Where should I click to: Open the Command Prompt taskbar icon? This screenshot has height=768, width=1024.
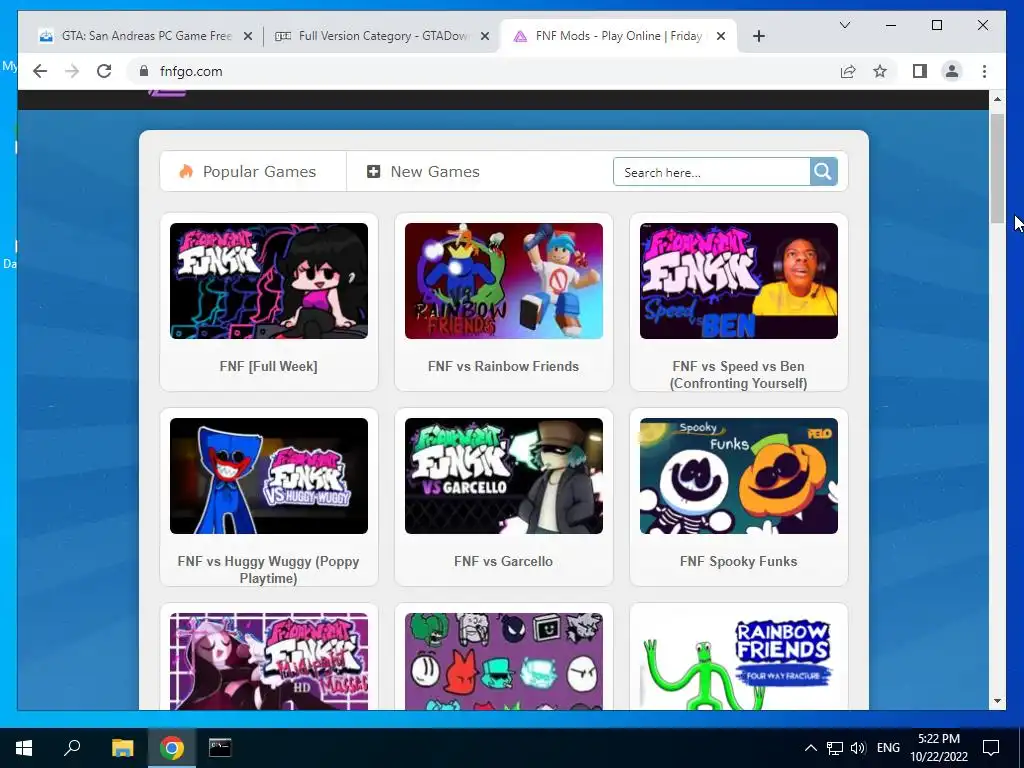coord(220,748)
